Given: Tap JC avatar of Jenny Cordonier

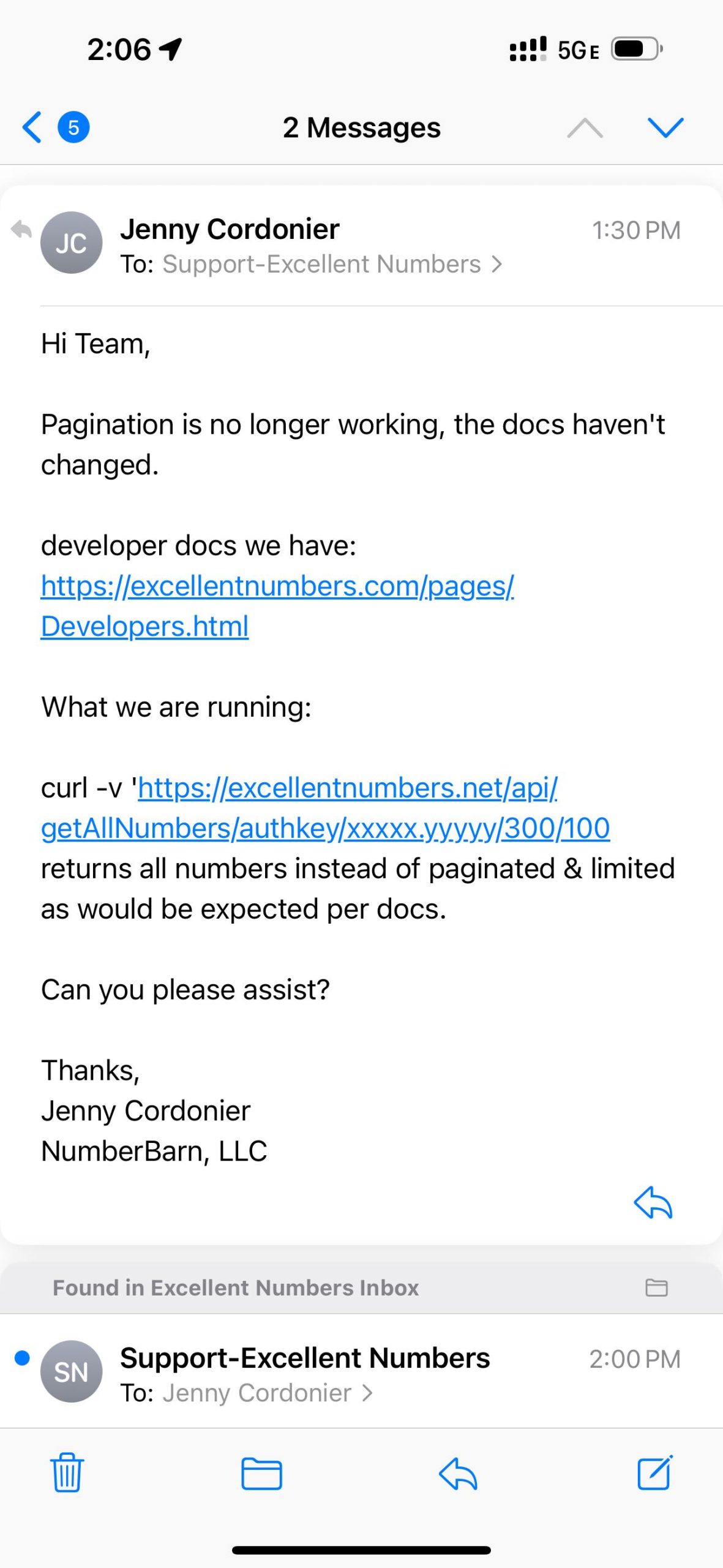Looking at the screenshot, I should tap(71, 243).
